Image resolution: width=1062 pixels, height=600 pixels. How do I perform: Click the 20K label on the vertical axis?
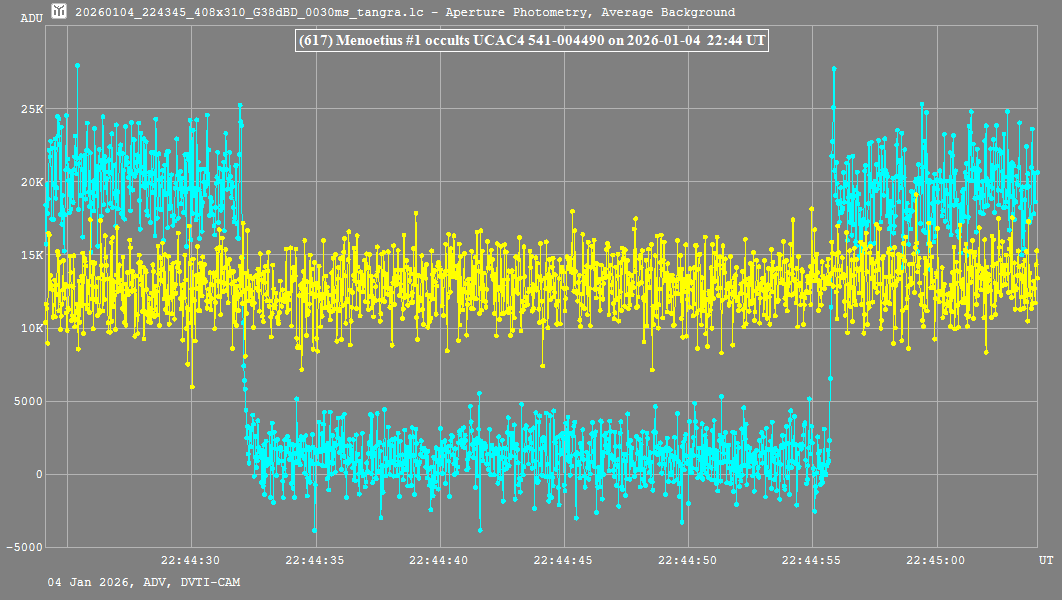point(33,182)
